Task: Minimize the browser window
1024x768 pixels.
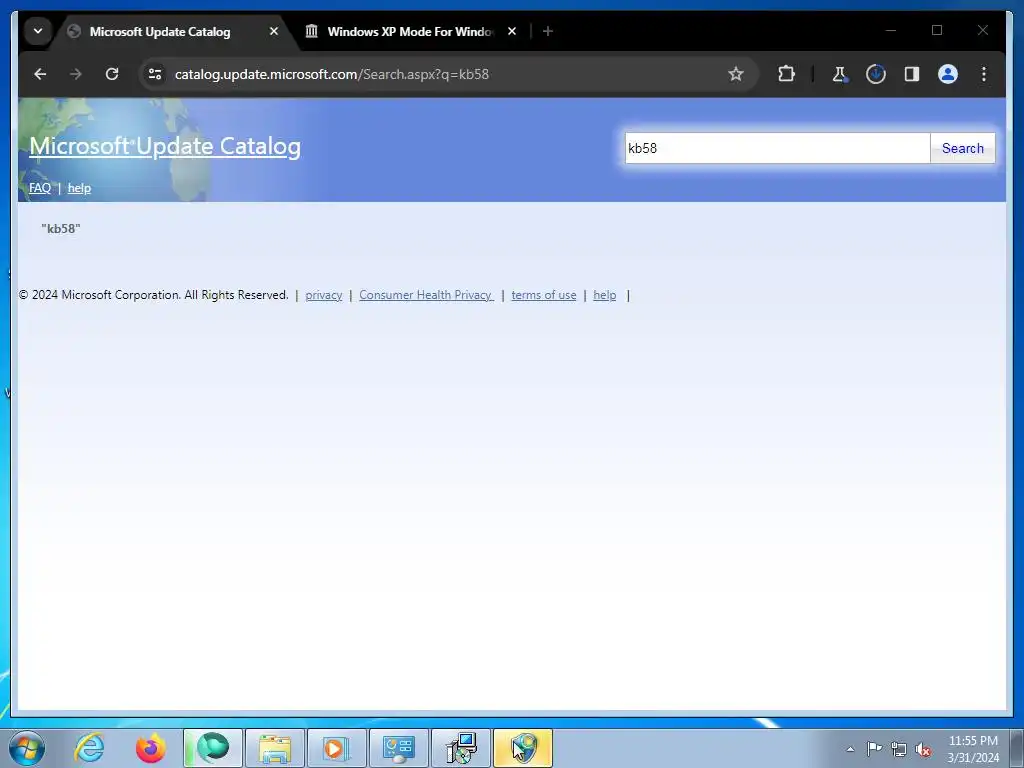Action: (x=891, y=31)
